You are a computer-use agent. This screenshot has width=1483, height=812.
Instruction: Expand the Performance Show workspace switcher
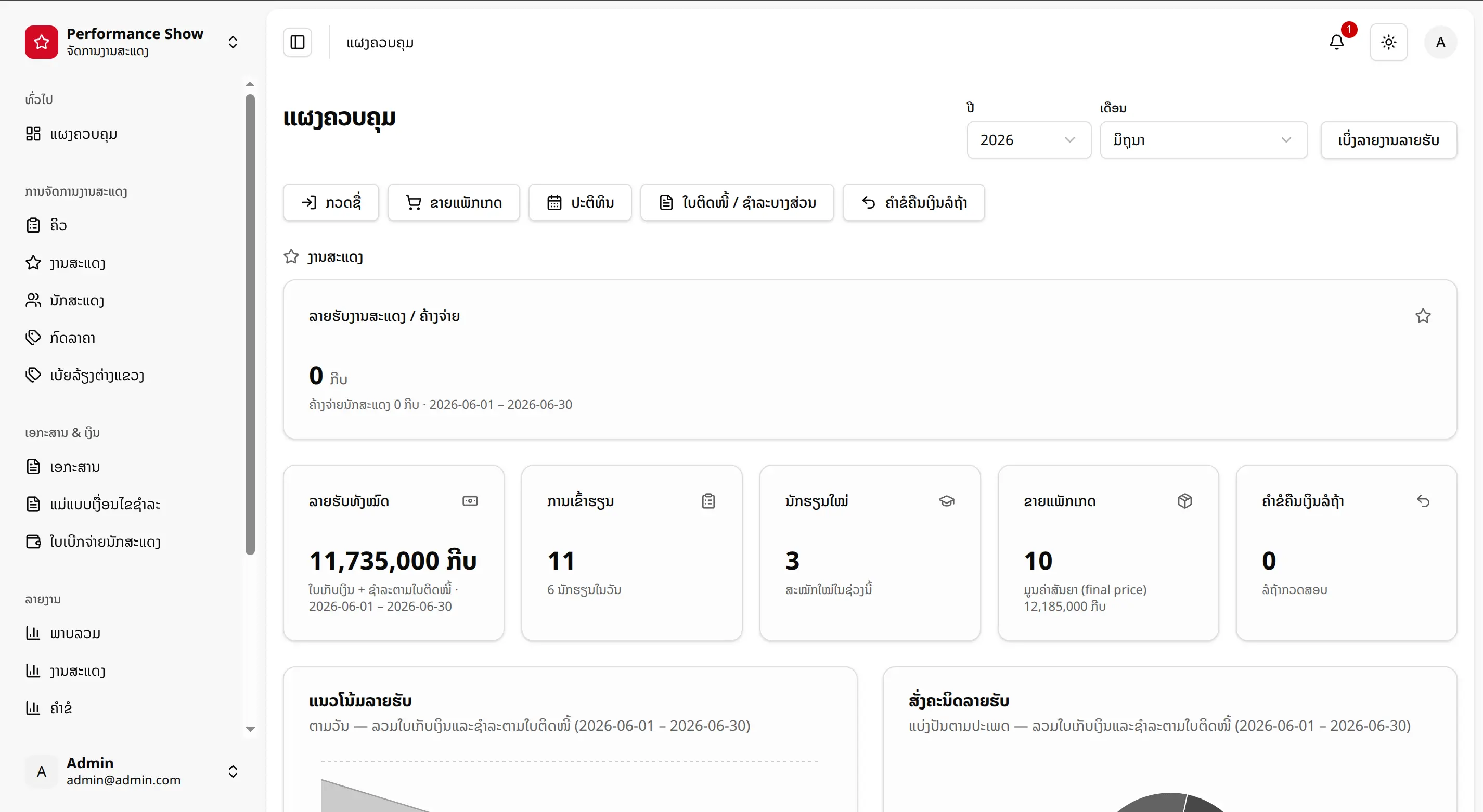[233, 42]
